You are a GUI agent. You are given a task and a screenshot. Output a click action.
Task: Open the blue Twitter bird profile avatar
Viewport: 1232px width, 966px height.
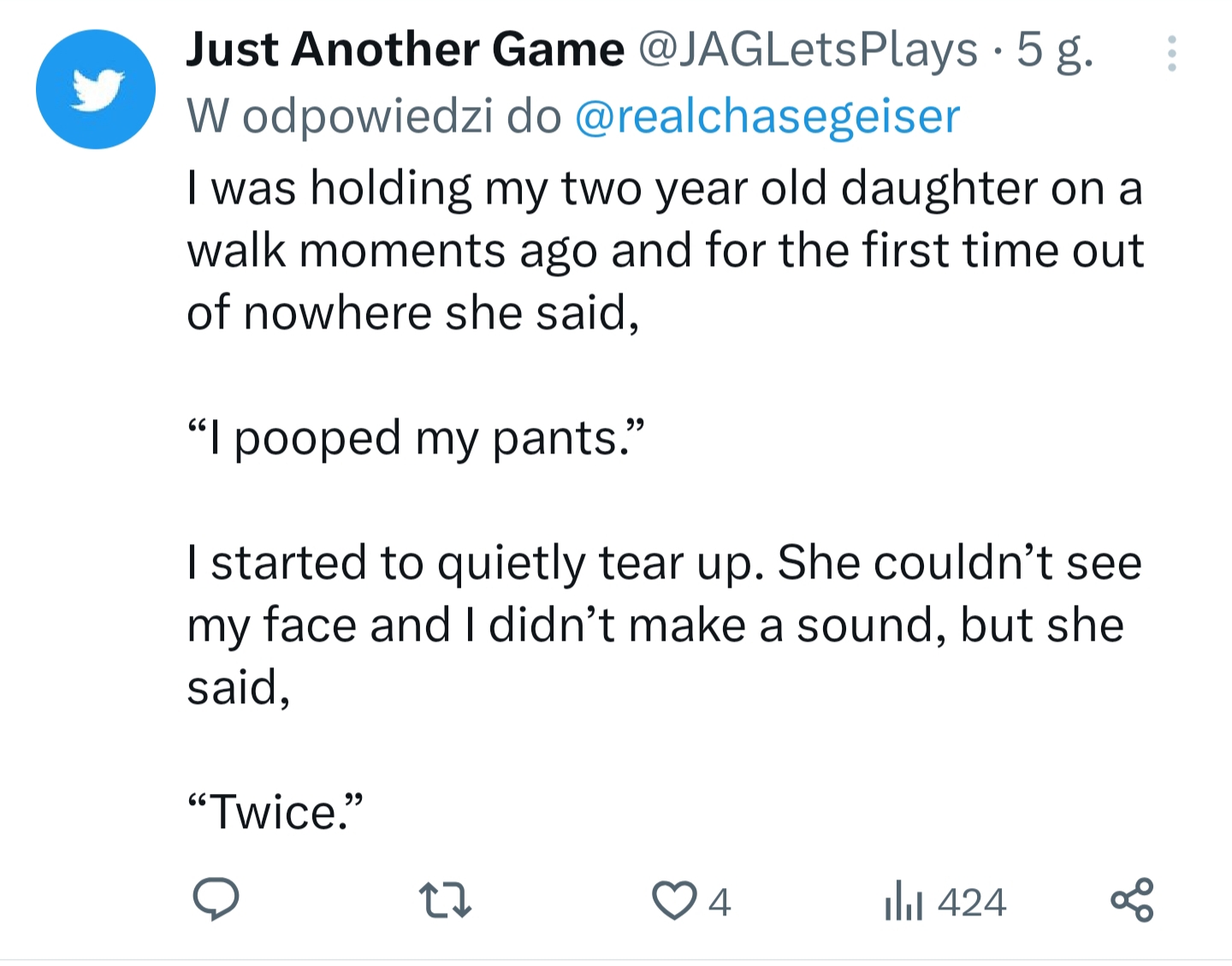(x=96, y=89)
